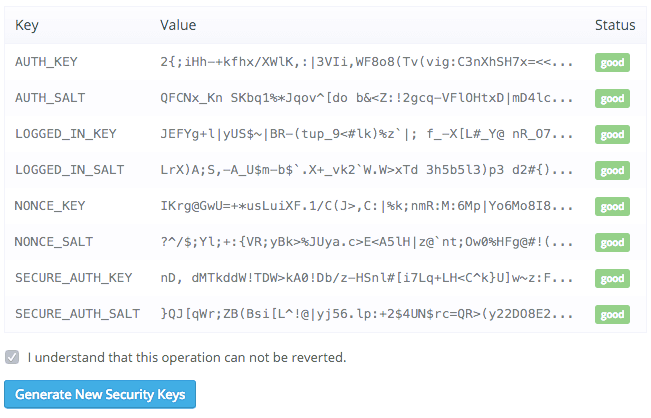
Task: Click the SECURE_AUTH_SALT good status badge
Action: click(612, 315)
